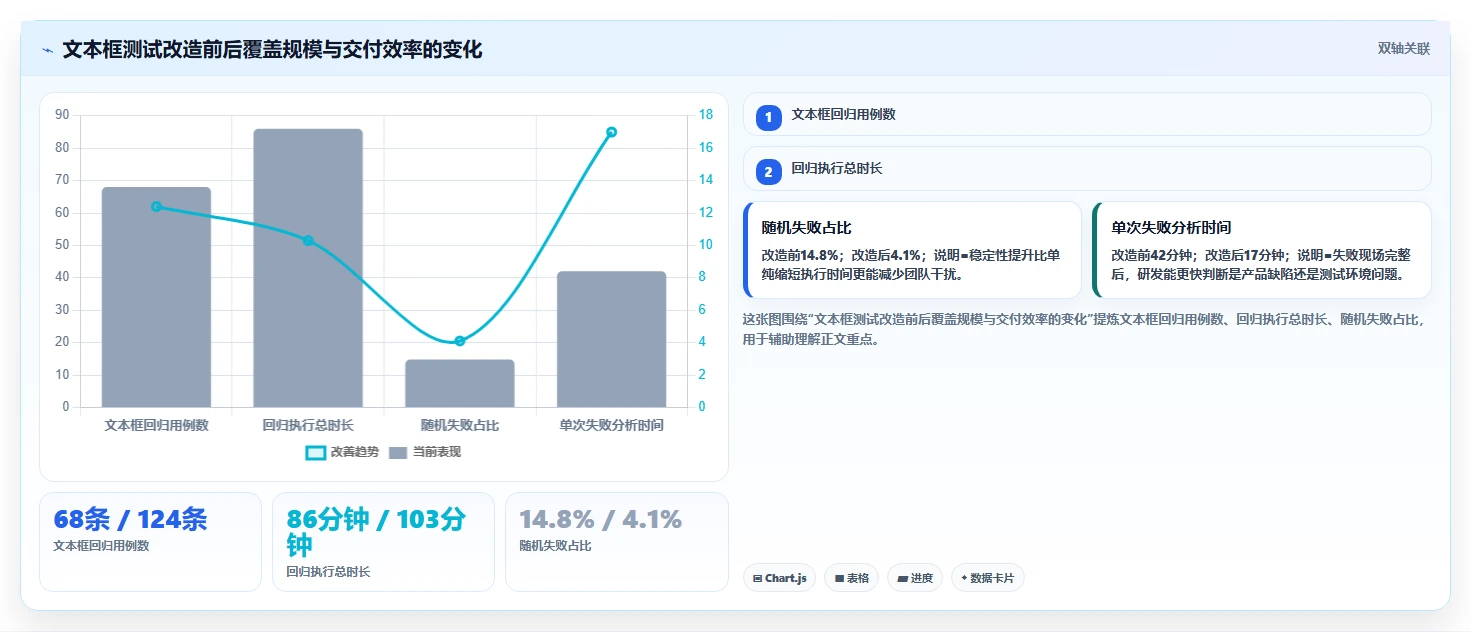Viewport: 1471px width, 632px height.
Task: Click the 86分钟 / 103分钟 stat card
Action: (x=383, y=542)
